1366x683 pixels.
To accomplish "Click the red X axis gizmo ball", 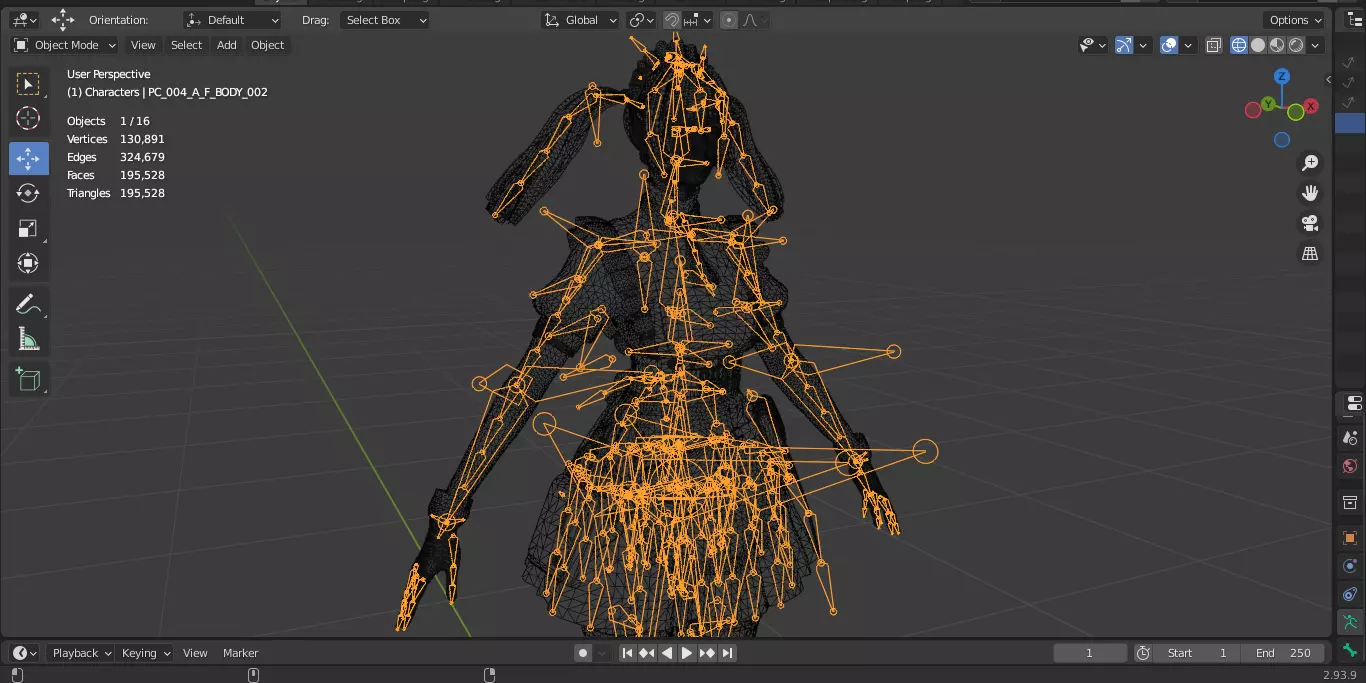I will 1311,105.
